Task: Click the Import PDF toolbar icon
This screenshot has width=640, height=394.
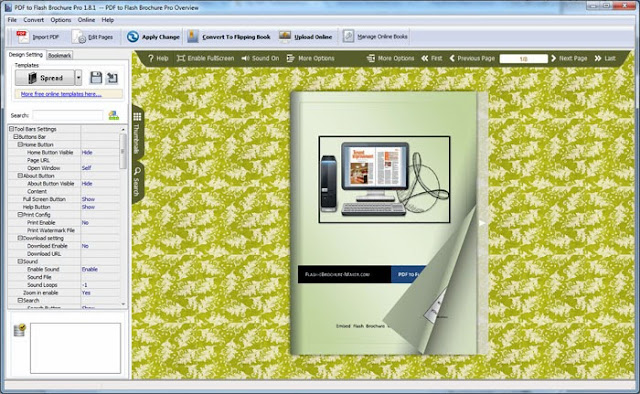Action: pos(22,37)
